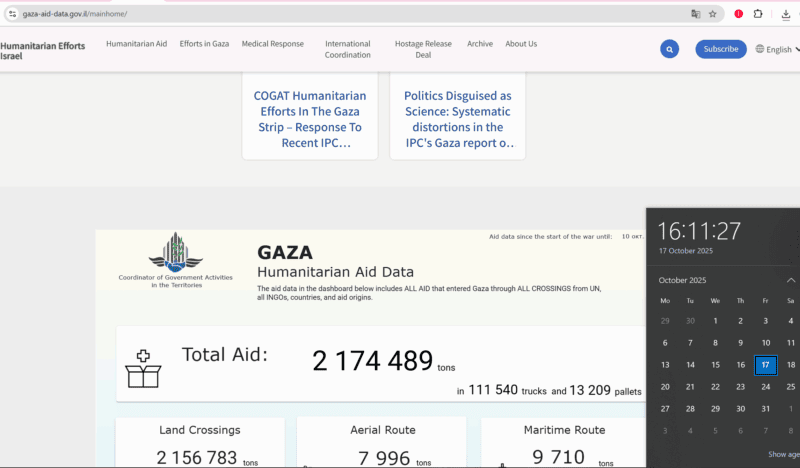Bookmark this page with the star icon
The width and height of the screenshot is (800, 468).
(712, 14)
